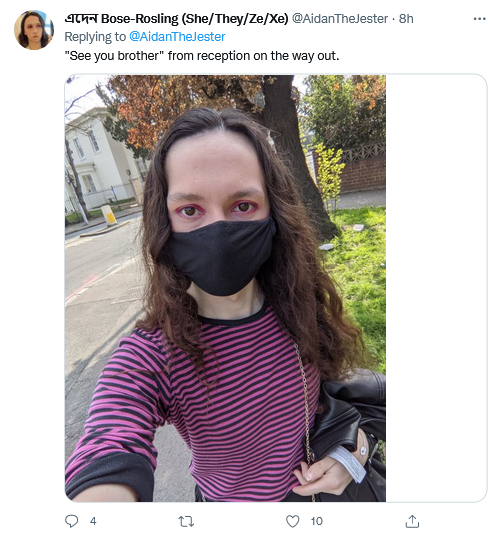The height and width of the screenshot is (537, 497).
Task: Click the "Replying to" gray label
Action: tap(95, 37)
